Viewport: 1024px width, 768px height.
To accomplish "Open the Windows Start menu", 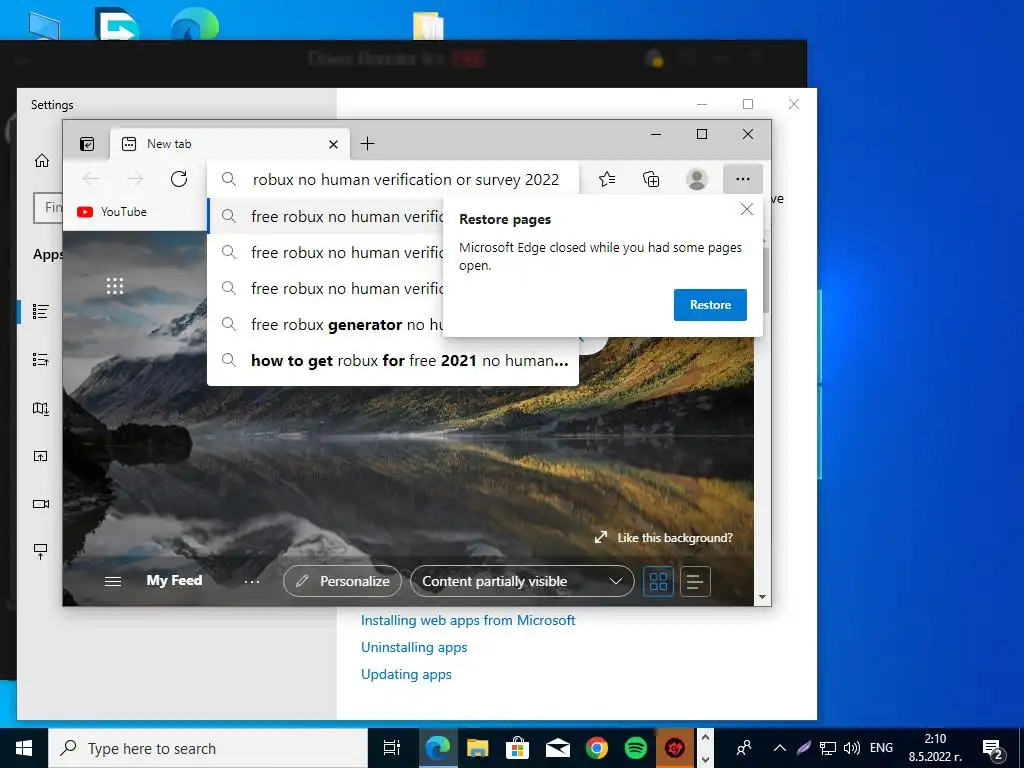I will (24, 748).
